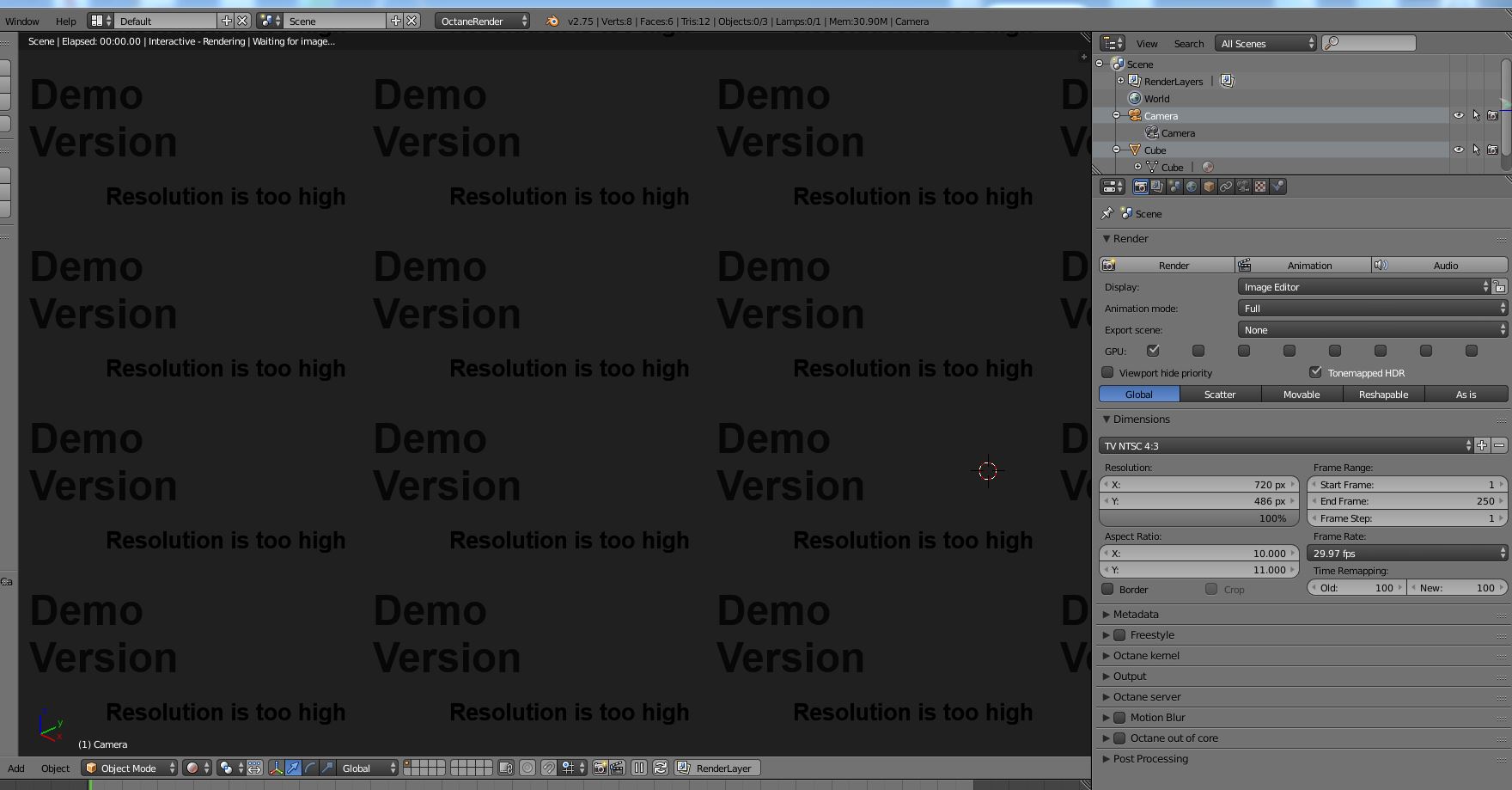The image size is (1512, 790).
Task: Select the translate manipulator arrow icon
Action: click(293, 768)
